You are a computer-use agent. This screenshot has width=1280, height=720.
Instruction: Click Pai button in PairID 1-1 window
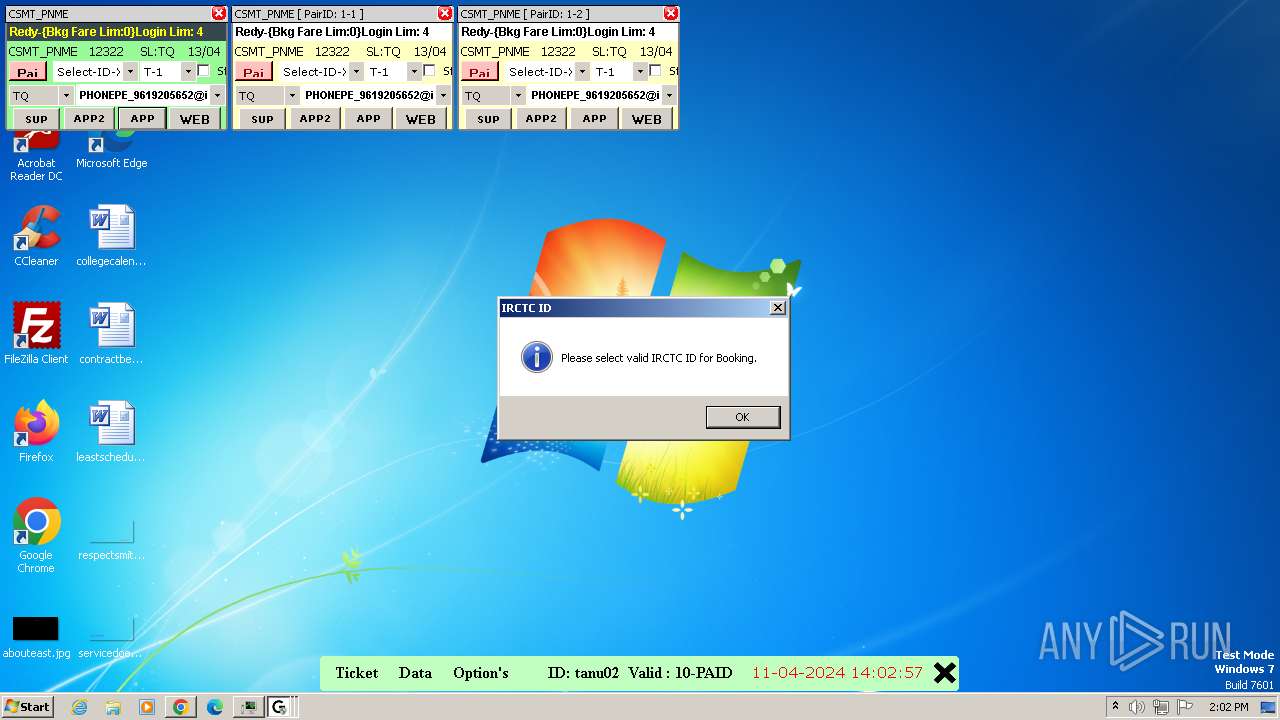(254, 72)
